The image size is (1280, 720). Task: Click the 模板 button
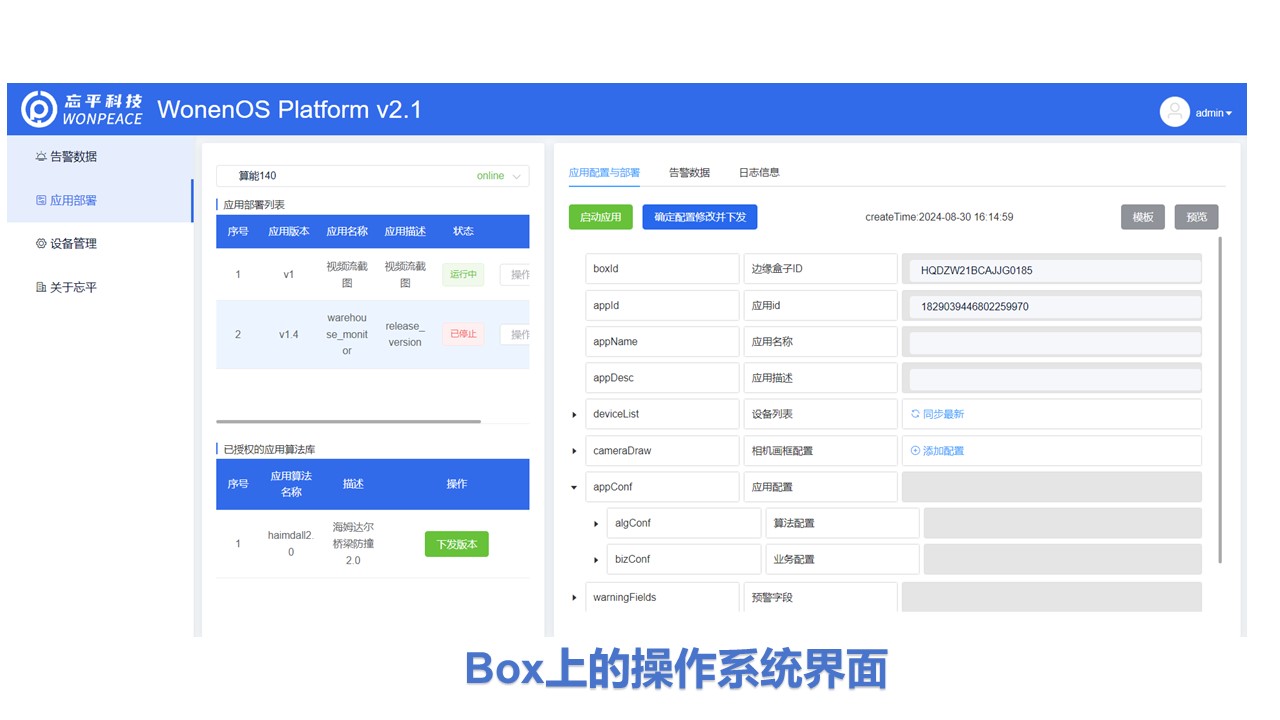click(1143, 217)
